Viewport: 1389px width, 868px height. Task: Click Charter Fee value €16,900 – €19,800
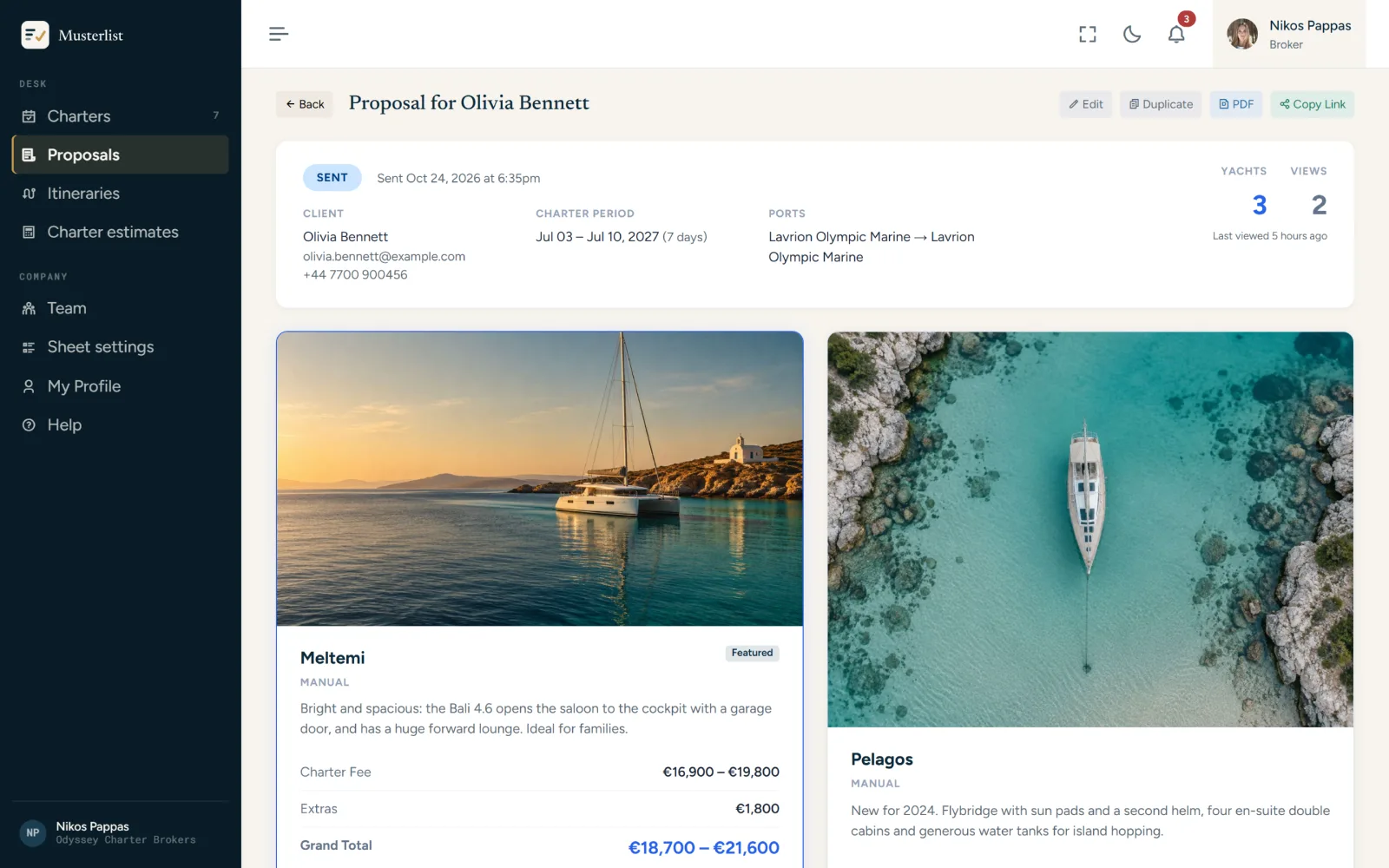point(721,772)
